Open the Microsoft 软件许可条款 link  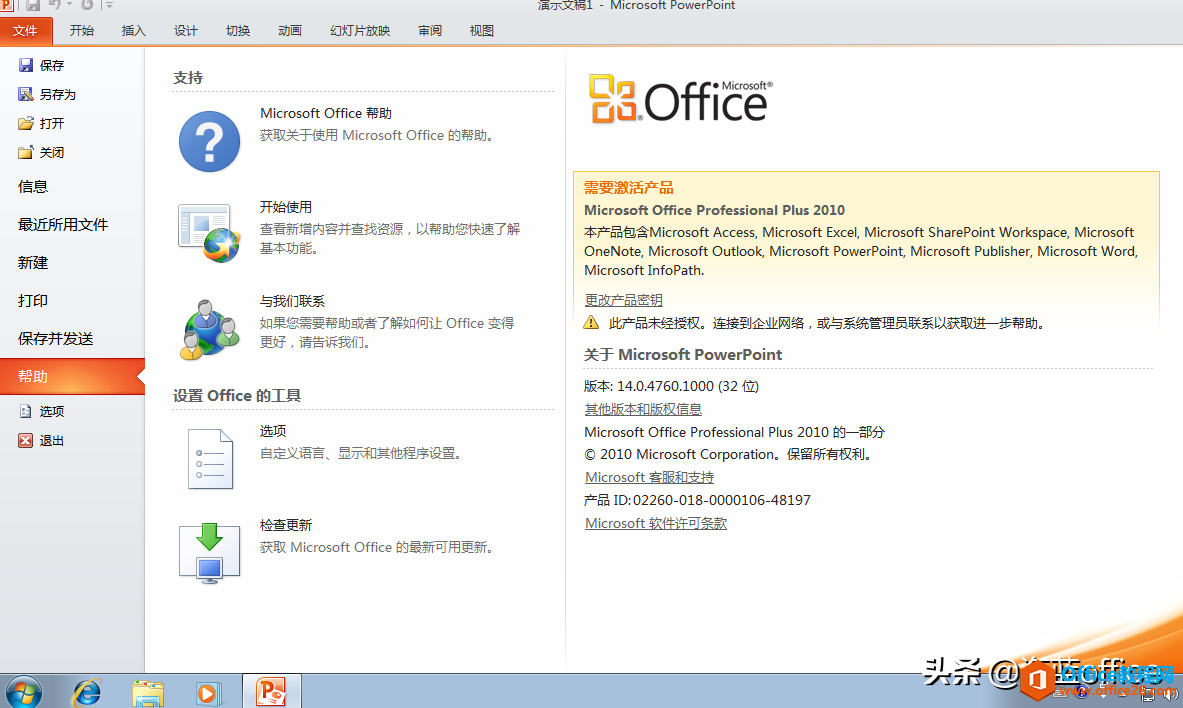click(x=655, y=523)
